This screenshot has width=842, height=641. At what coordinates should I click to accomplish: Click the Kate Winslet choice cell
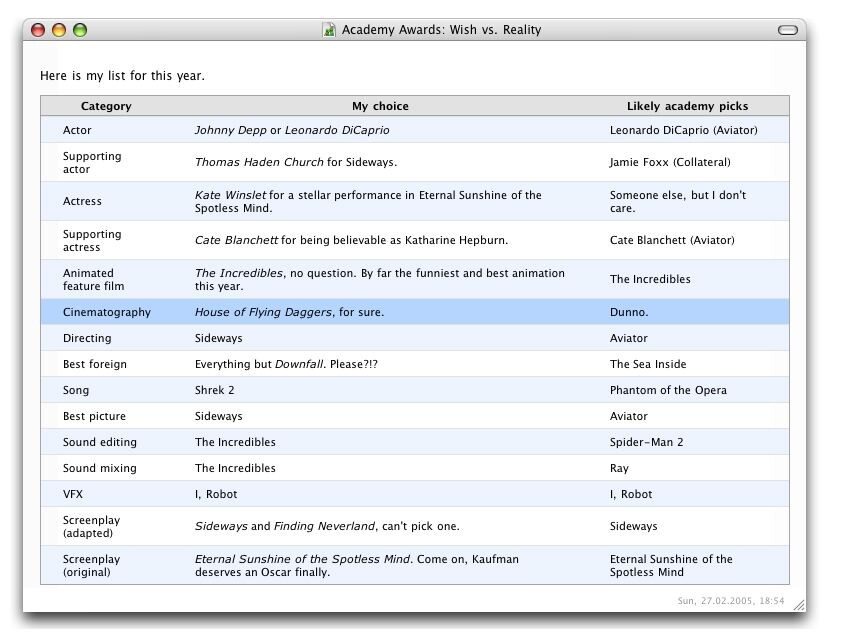point(368,201)
